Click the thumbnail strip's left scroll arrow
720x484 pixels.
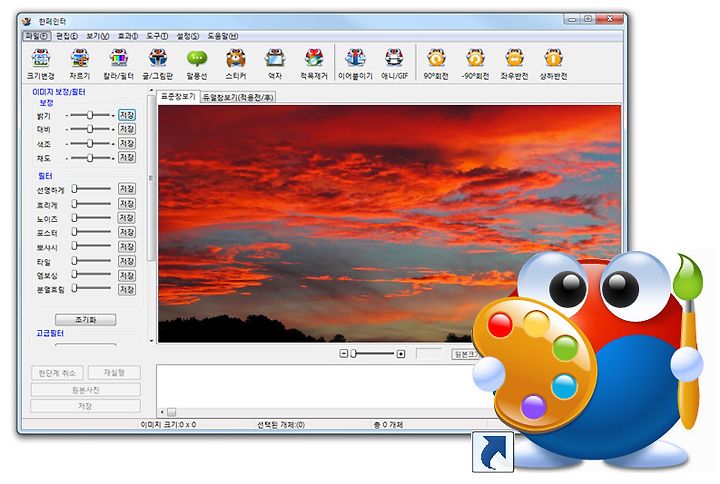pyautogui.click(x=162, y=412)
